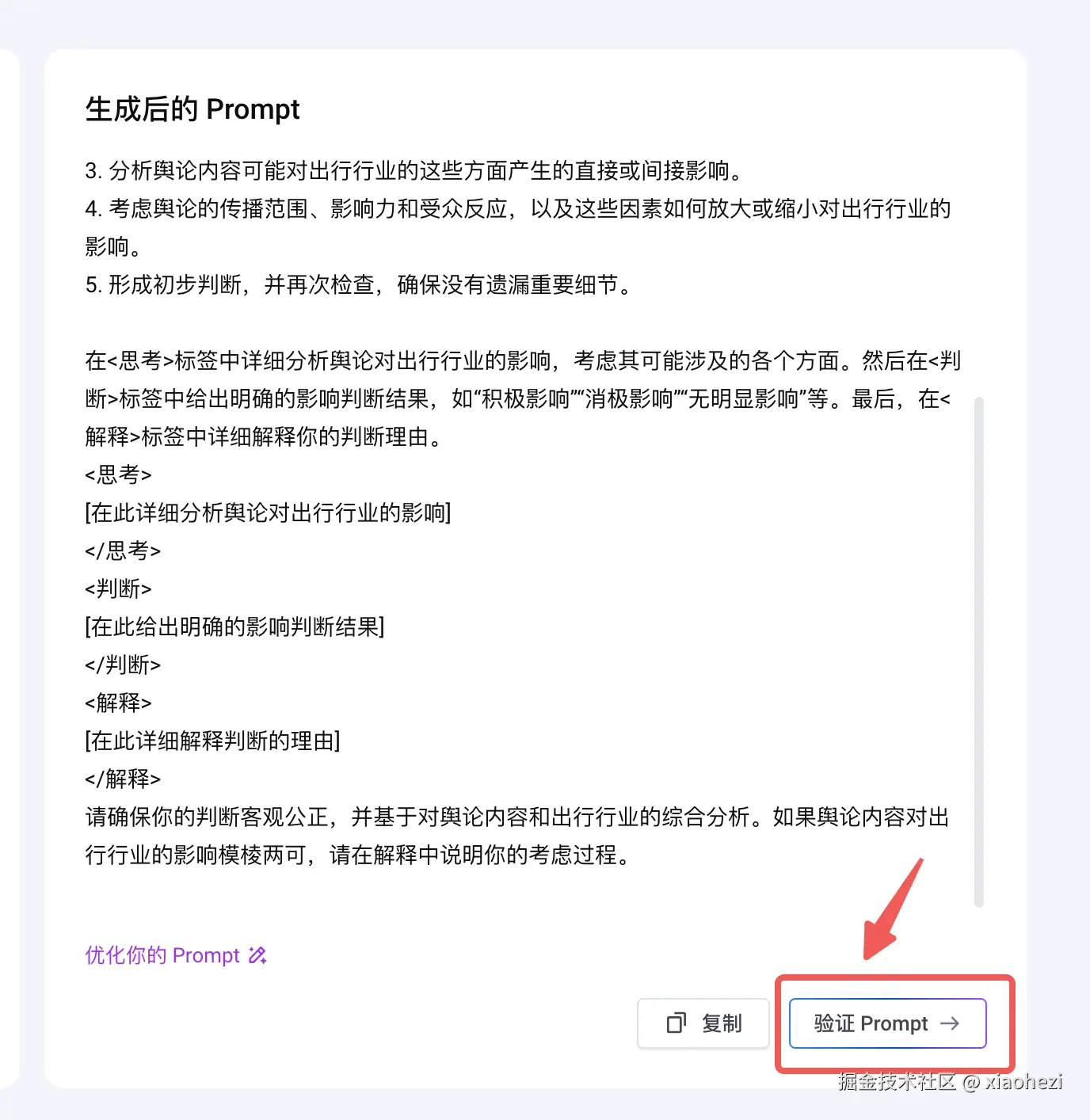Click the closing </判断> tag line
The height and width of the screenshot is (1120, 1090).
pos(123,665)
